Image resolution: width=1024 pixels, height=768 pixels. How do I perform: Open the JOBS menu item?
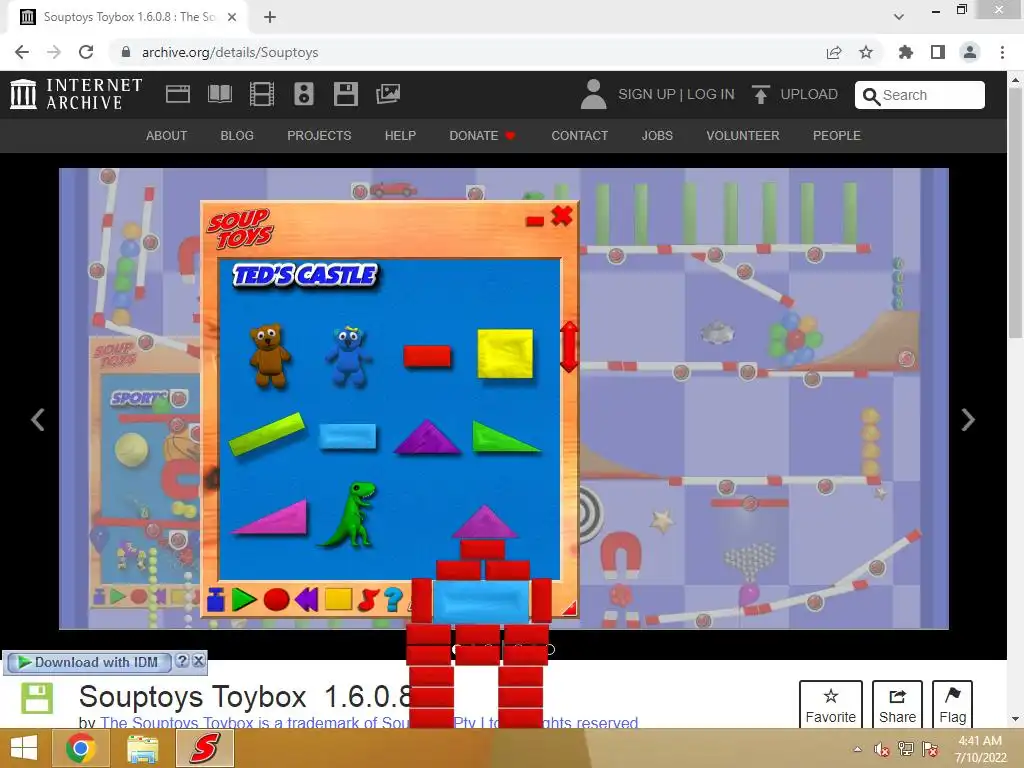(x=657, y=136)
